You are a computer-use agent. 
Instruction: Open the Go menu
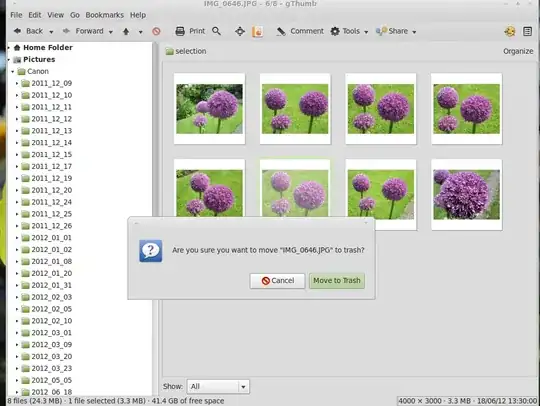pyautogui.click(x=75, y=15)
